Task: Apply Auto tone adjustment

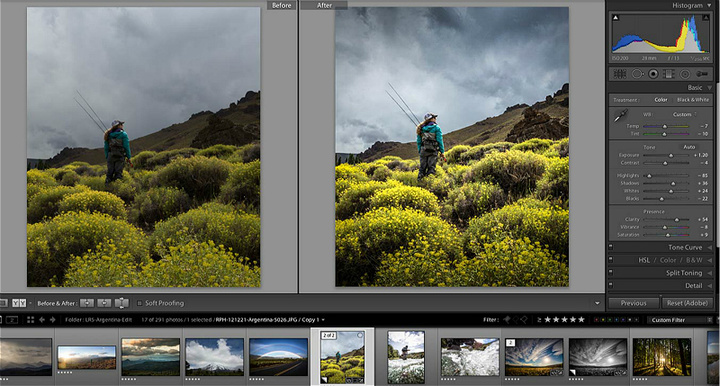Action: pyautogui.click(x=689, y=147)
